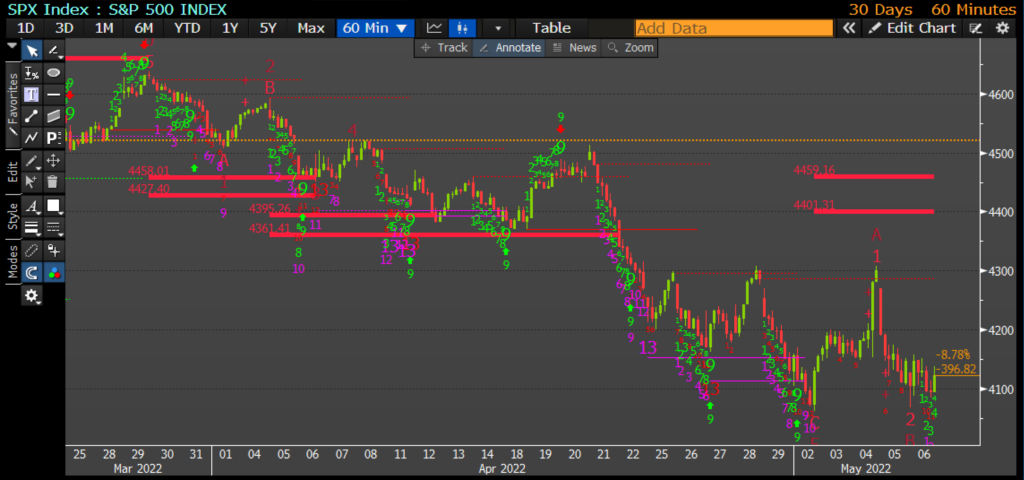Viewport: 1024px width, 480px height.
Task: Switch to line chart type icon
Action: click(x=434, y=28)
